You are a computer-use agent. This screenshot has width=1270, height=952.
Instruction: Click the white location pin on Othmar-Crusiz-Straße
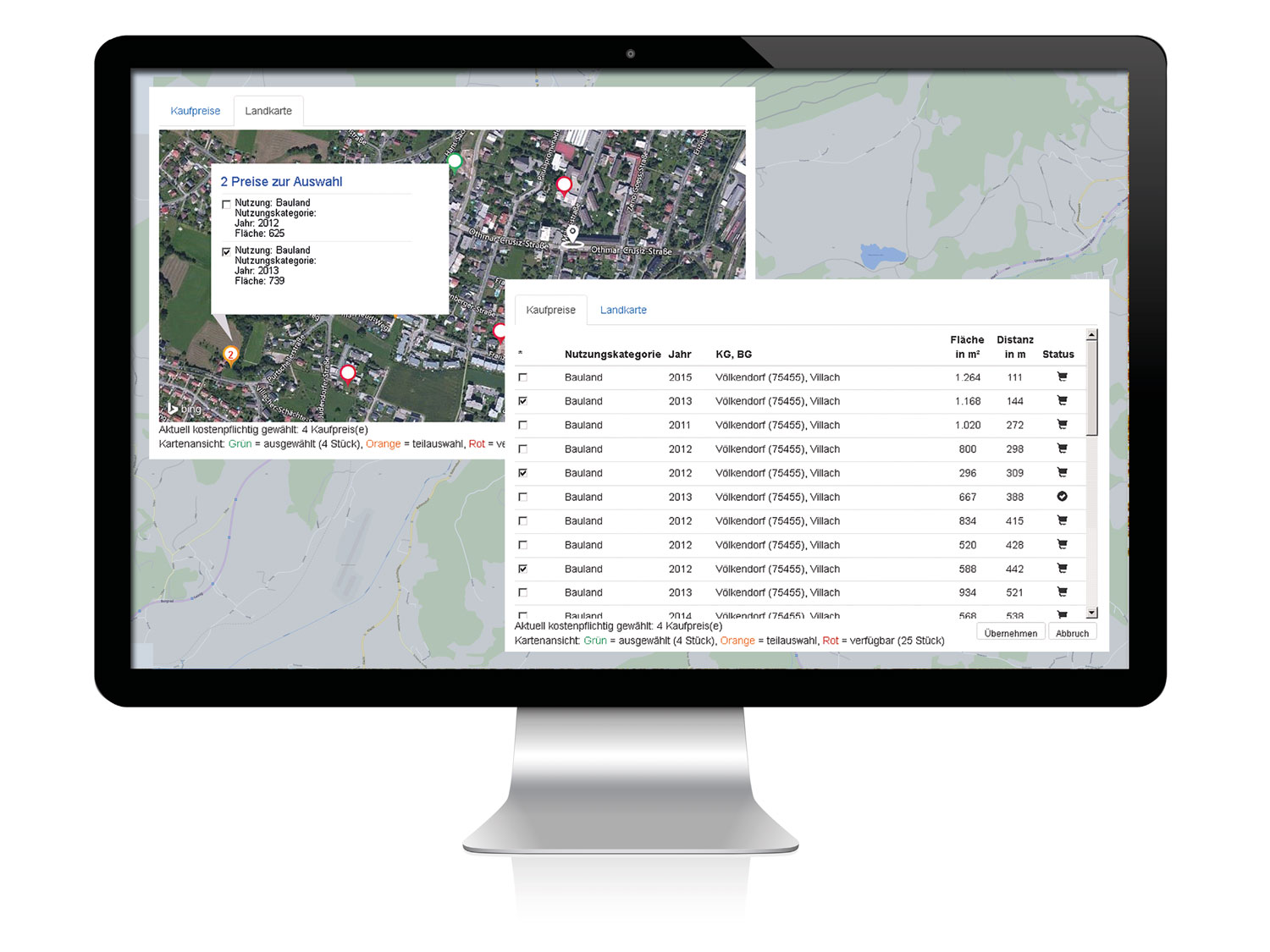[573, 234]
